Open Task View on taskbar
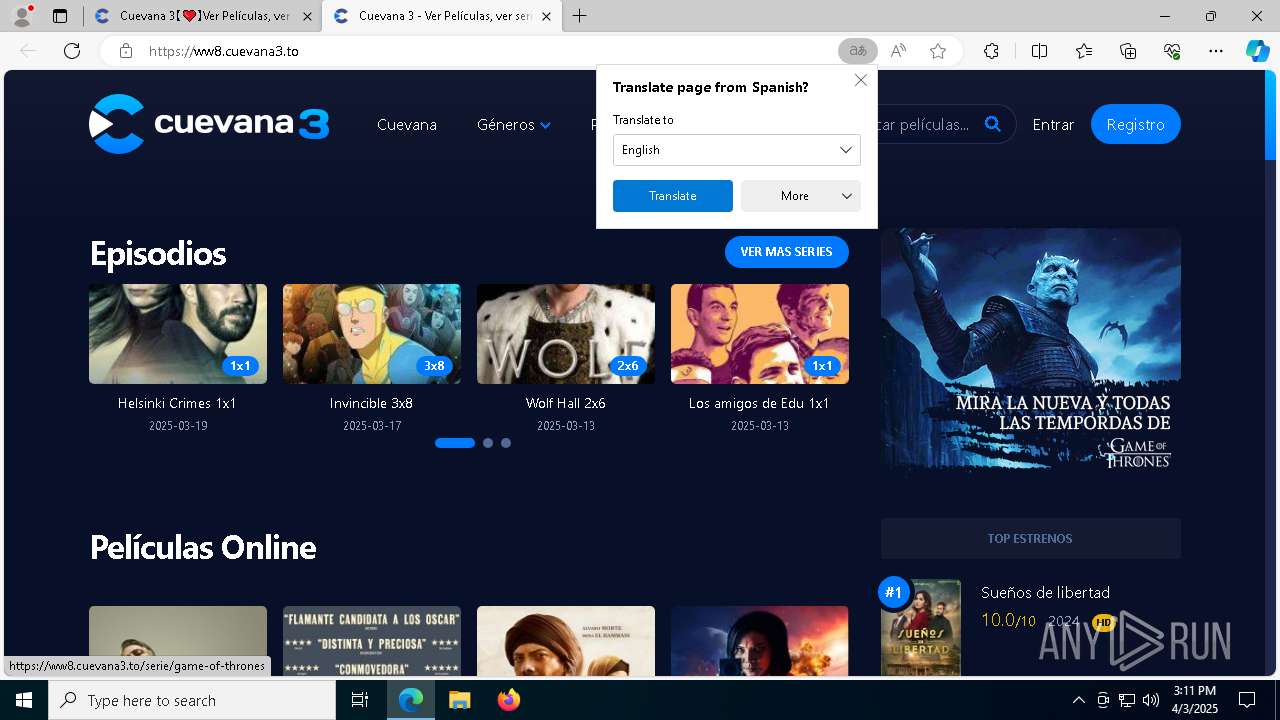Screen dimensions: 1280x720 pos(360,700)
